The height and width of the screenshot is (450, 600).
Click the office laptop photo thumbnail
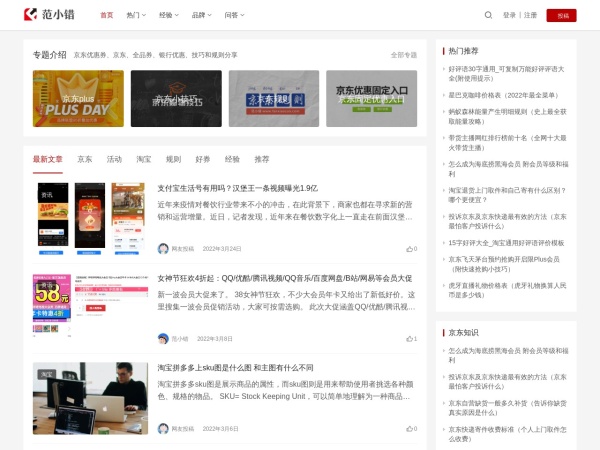click(x=90, y=398)
